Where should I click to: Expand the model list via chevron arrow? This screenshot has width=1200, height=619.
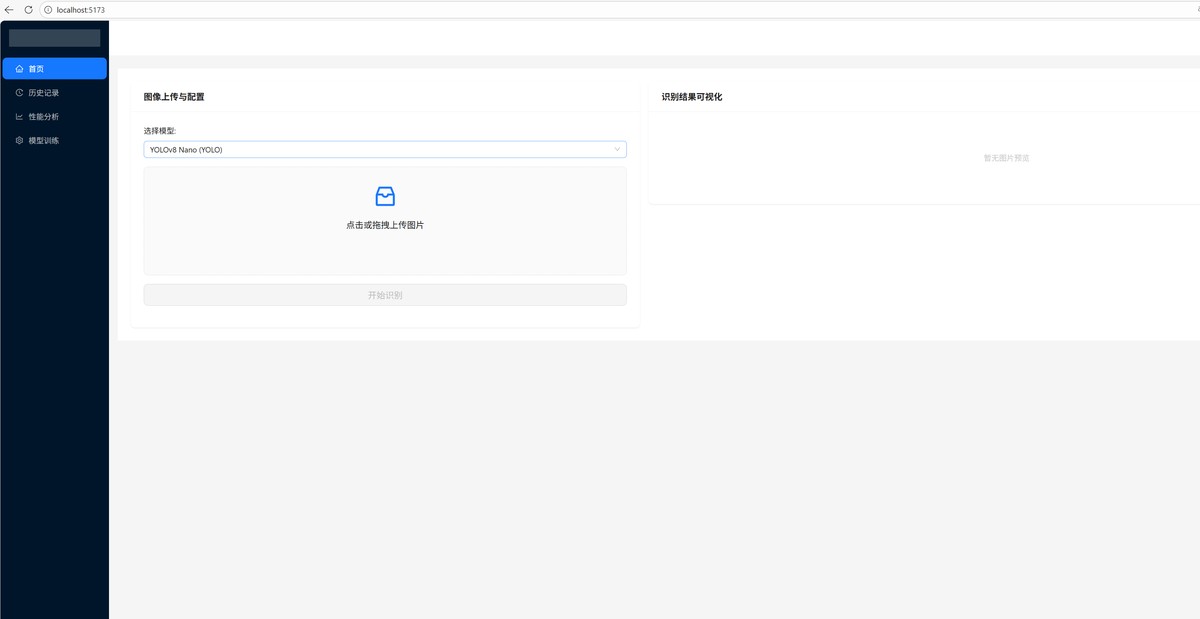(617, 150)
